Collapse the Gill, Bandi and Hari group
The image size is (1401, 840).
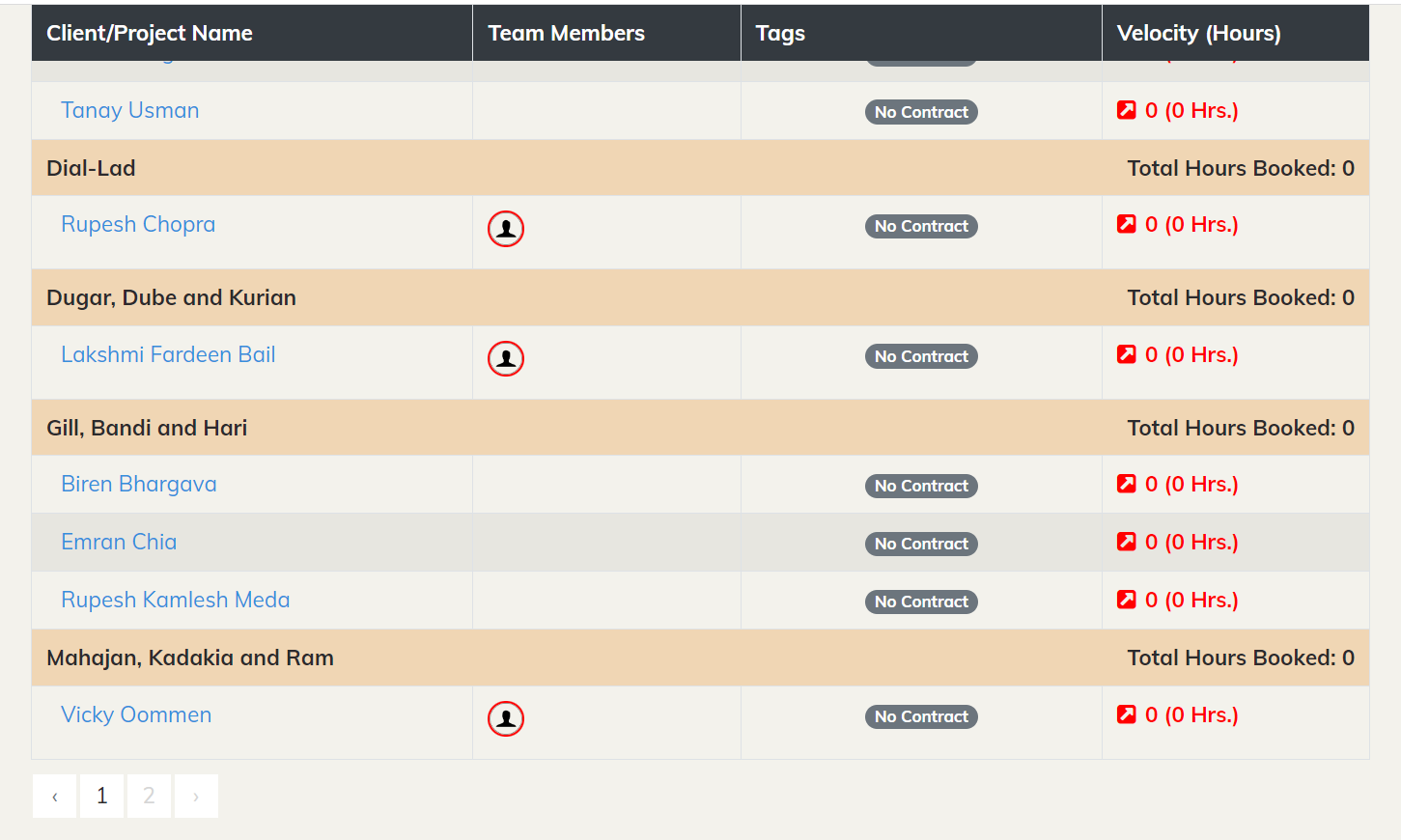[x=147, y=428]
